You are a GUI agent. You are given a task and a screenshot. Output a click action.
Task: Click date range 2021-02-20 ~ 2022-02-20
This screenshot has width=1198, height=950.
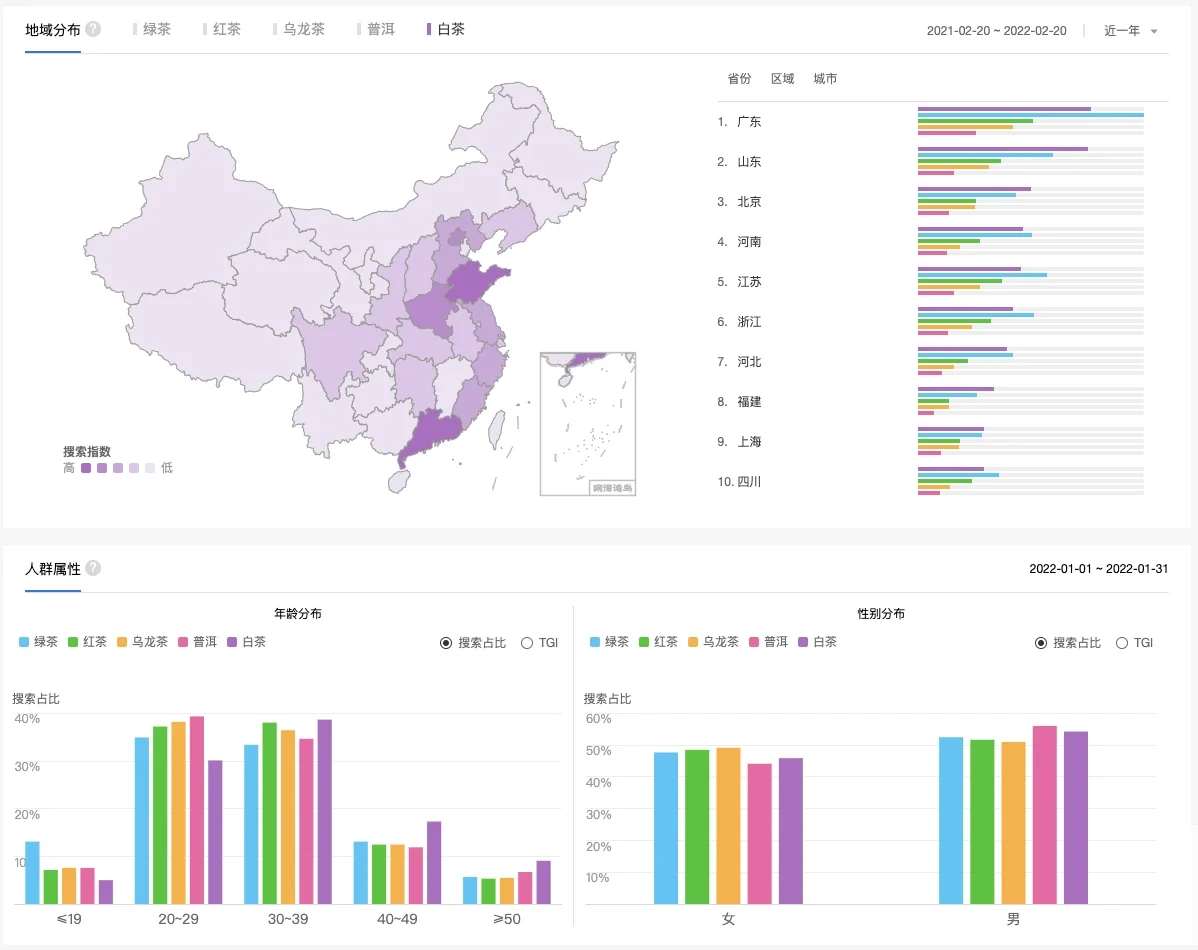[x=996, y=31]
